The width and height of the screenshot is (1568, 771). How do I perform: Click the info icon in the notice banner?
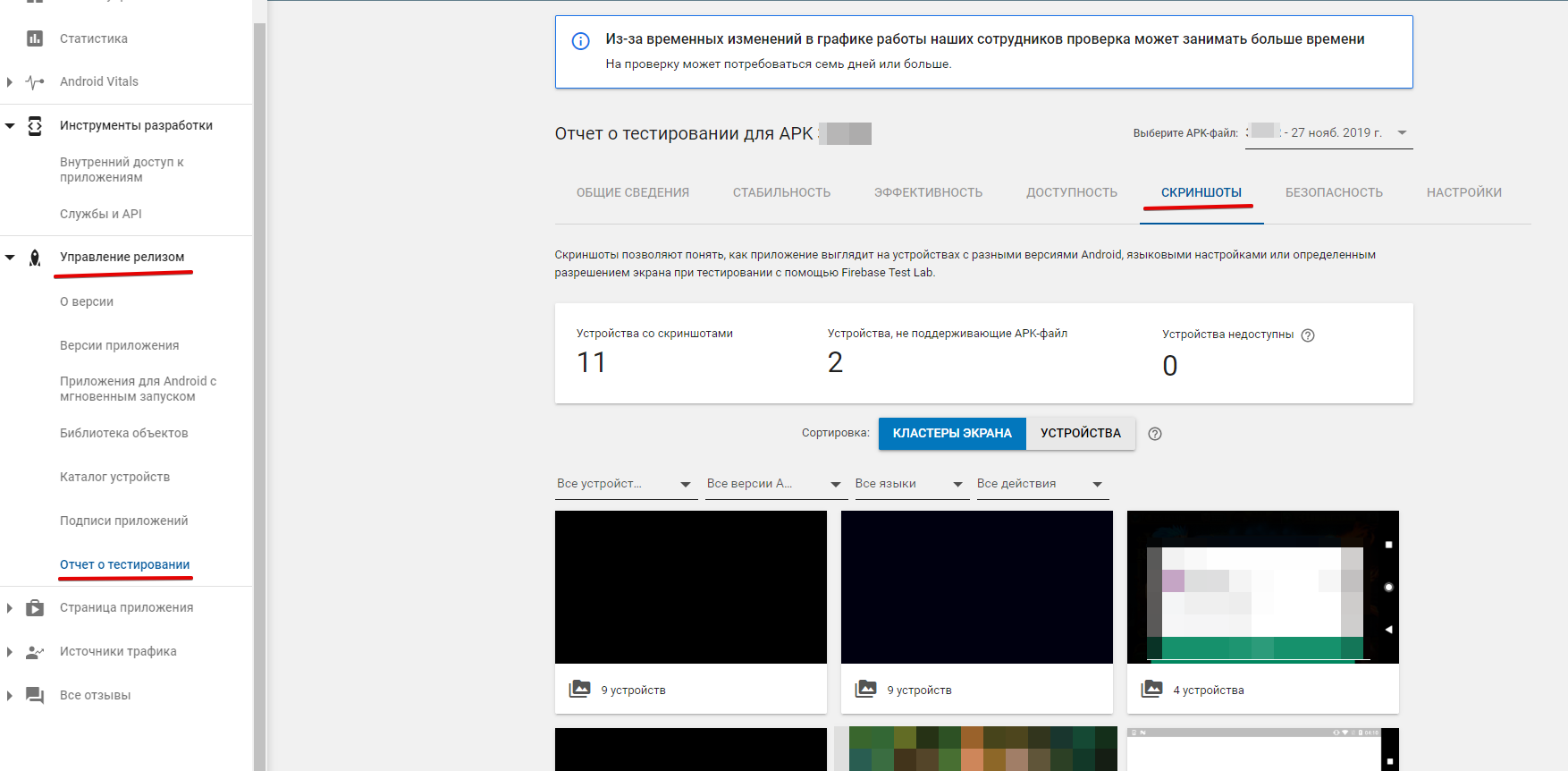point(580,41)
